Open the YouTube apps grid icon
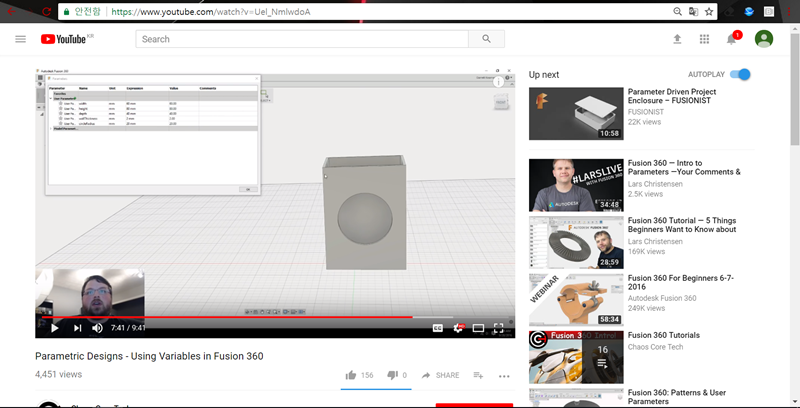The height and width of the screenshot is (408, 800). tap(705, 39)
